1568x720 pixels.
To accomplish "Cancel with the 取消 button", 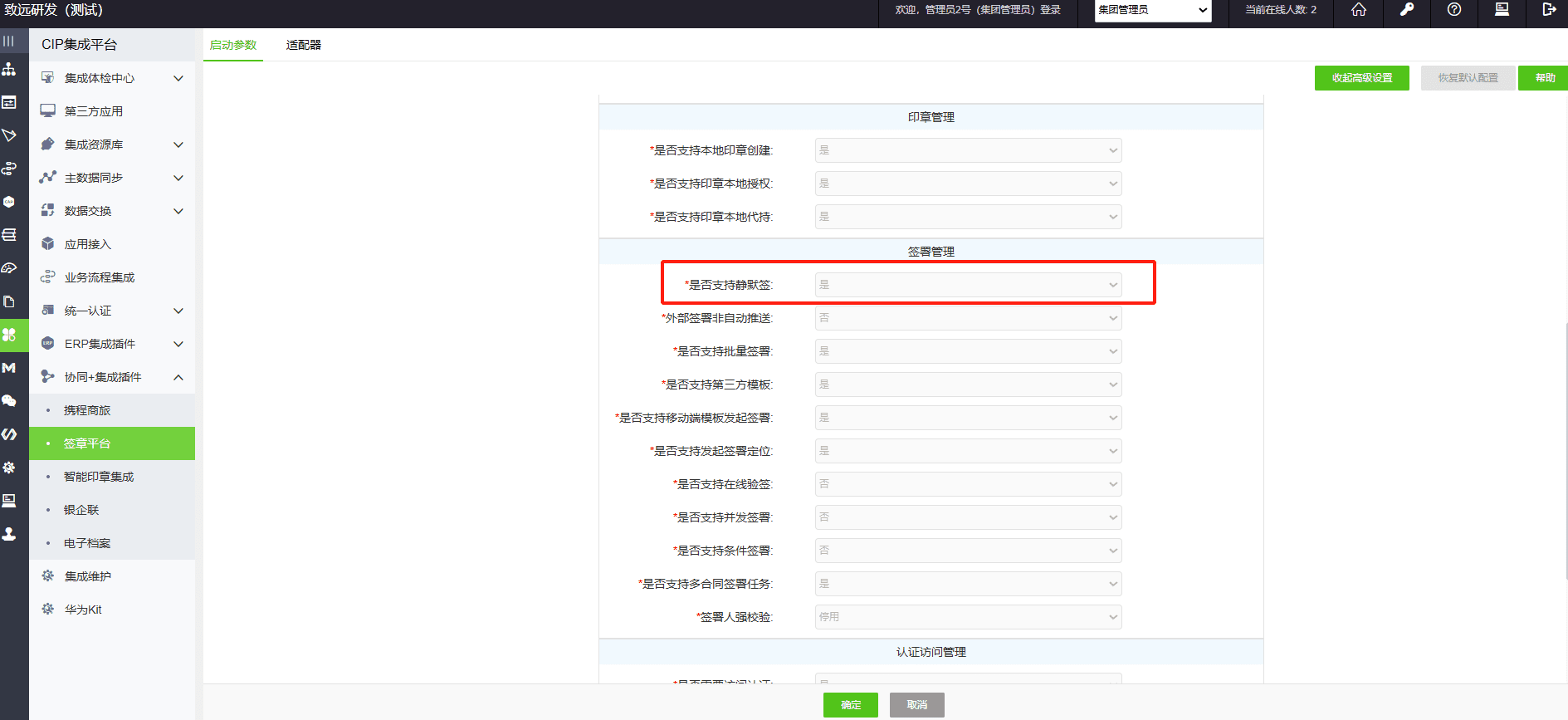I will point(917,705).
